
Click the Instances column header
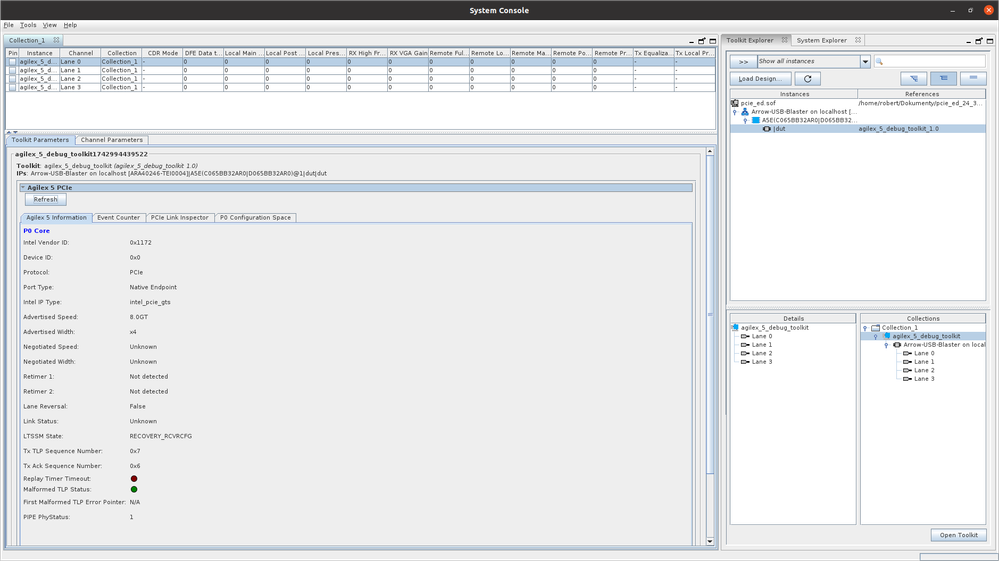pos(794,94)
